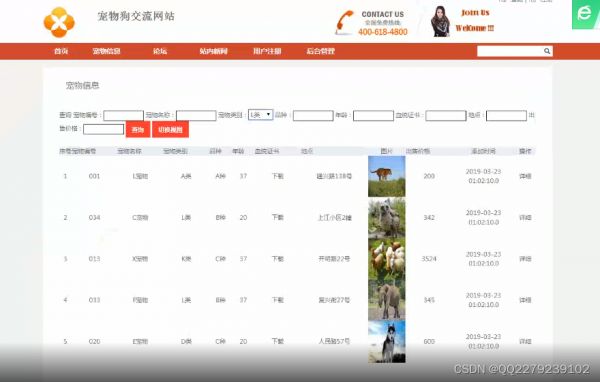Click the orange flower site logo
Screen dimensions: 600x382
(59, 22)
